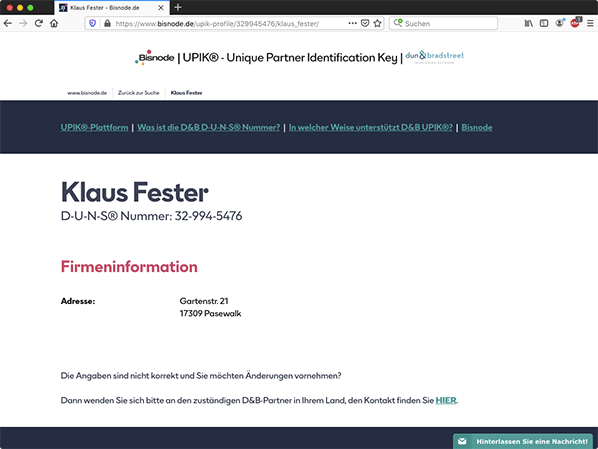Click the browser back arrow
Screen dimensions: 598x449
tap(8, 23)
